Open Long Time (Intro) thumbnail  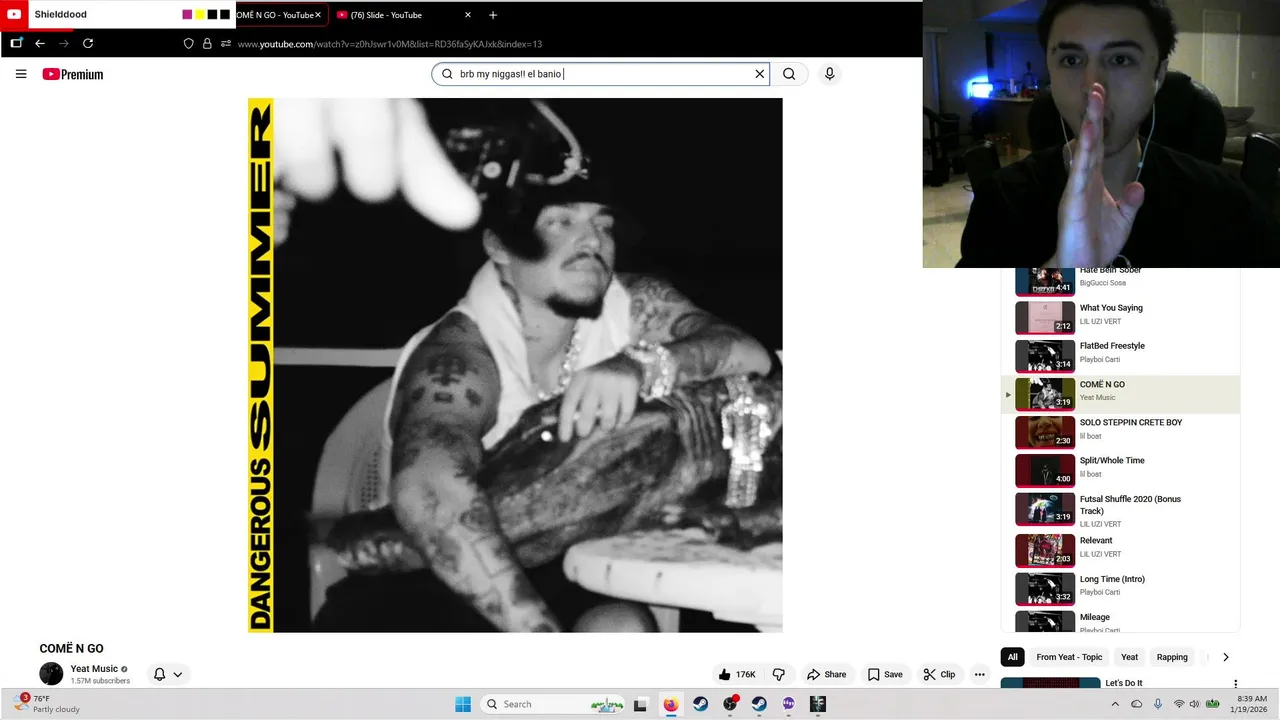pos(1045,589)
